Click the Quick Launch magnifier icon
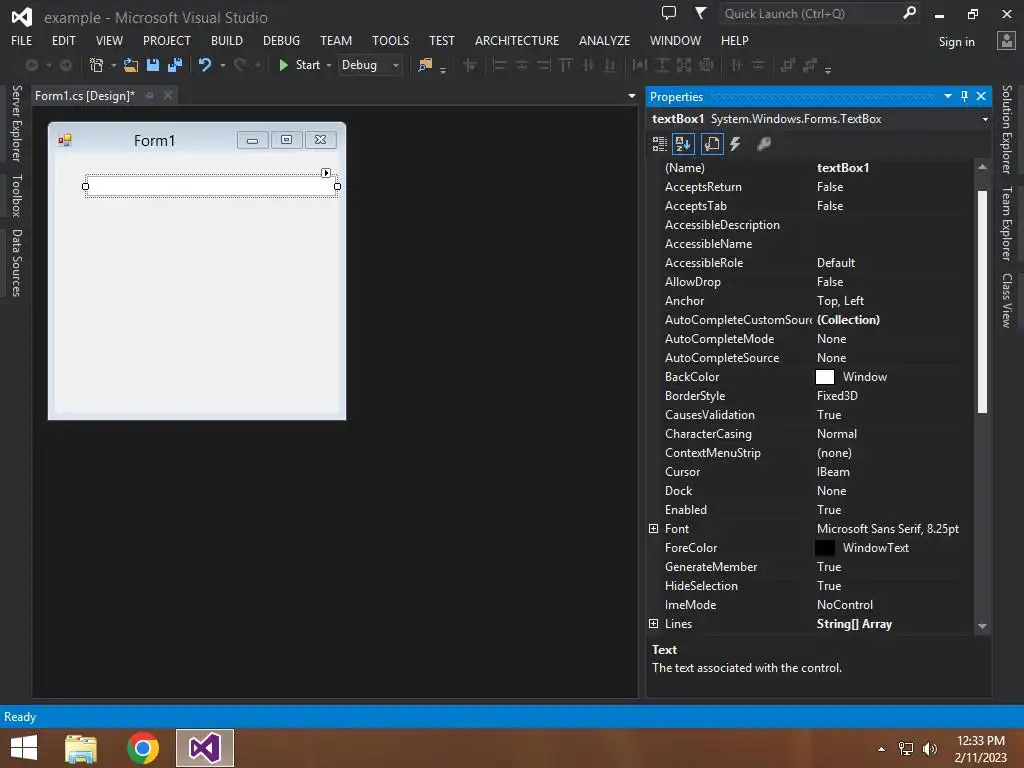Image resolution: width=1024 pixels, height=768 pixels. pos(909,13)
